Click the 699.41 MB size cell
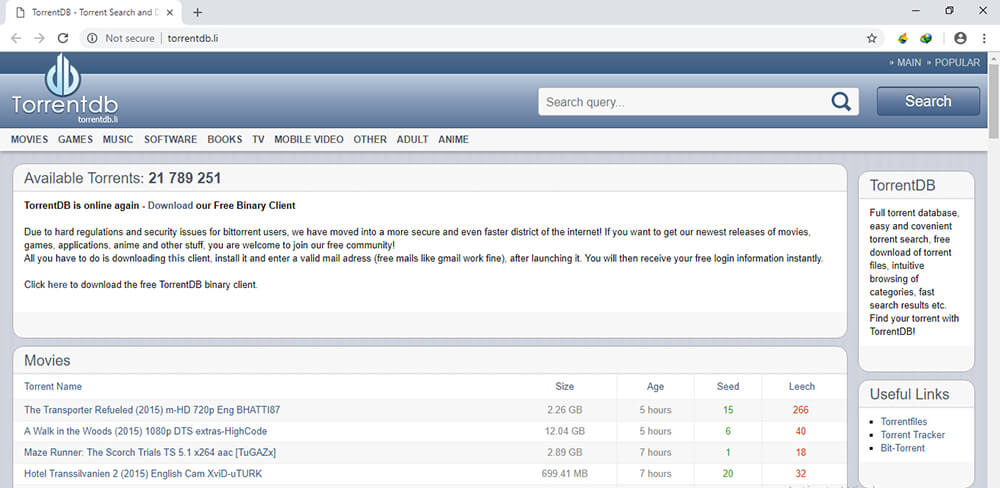 564,473
